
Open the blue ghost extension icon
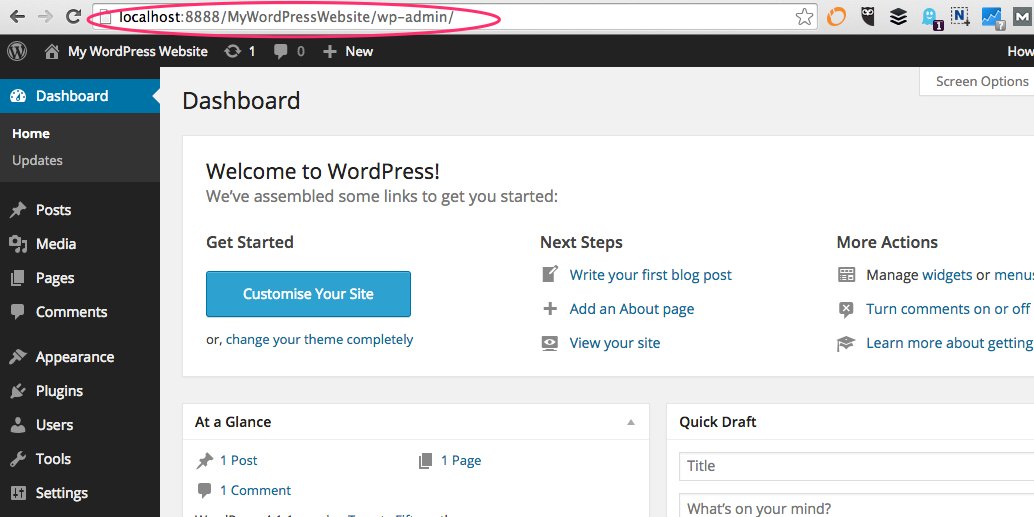pyautogui.click(x=930, y=18)
